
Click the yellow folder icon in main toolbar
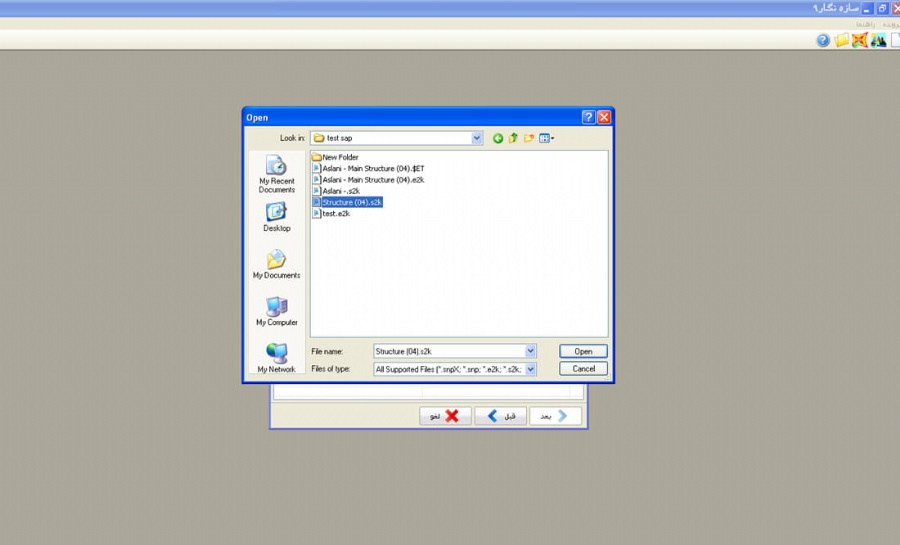coord(842,40)
